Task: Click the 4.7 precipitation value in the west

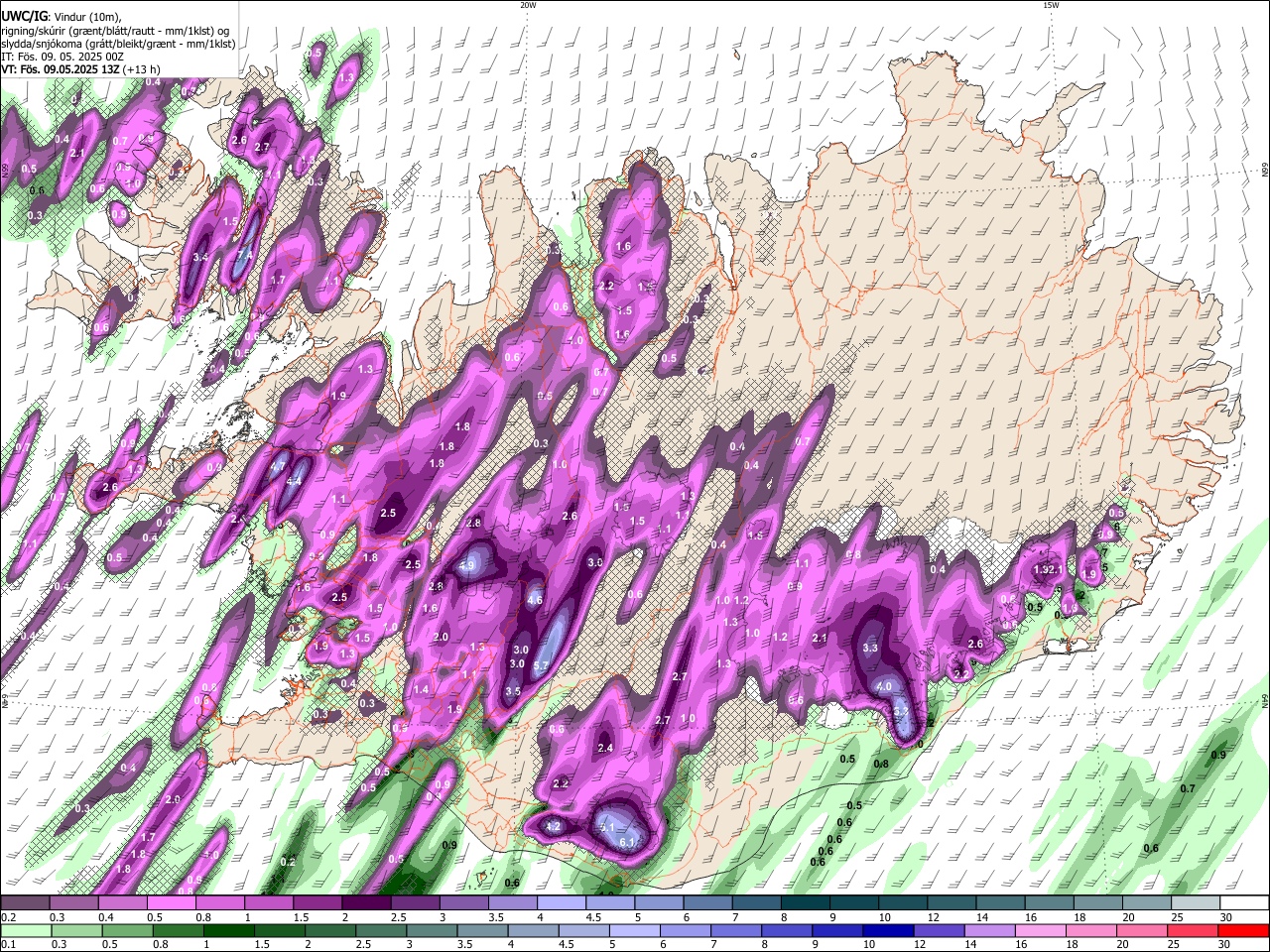Action: (x=278, y=466)
